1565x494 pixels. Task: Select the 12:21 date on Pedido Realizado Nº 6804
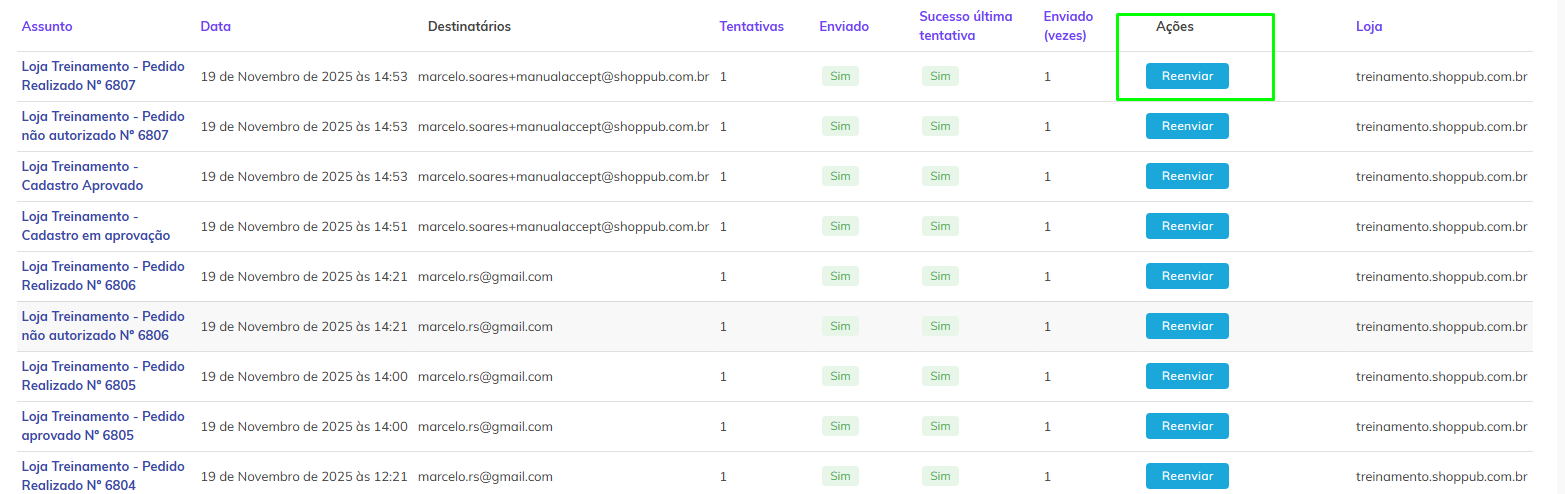(x=304, y=476)
